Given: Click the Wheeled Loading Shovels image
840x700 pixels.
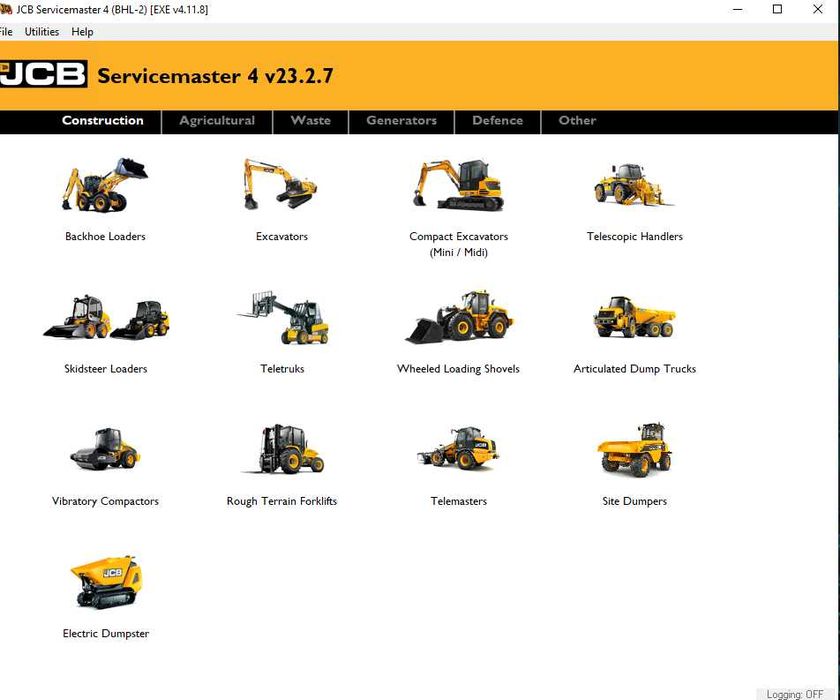Looking at the screenshot, I should 459,317.
